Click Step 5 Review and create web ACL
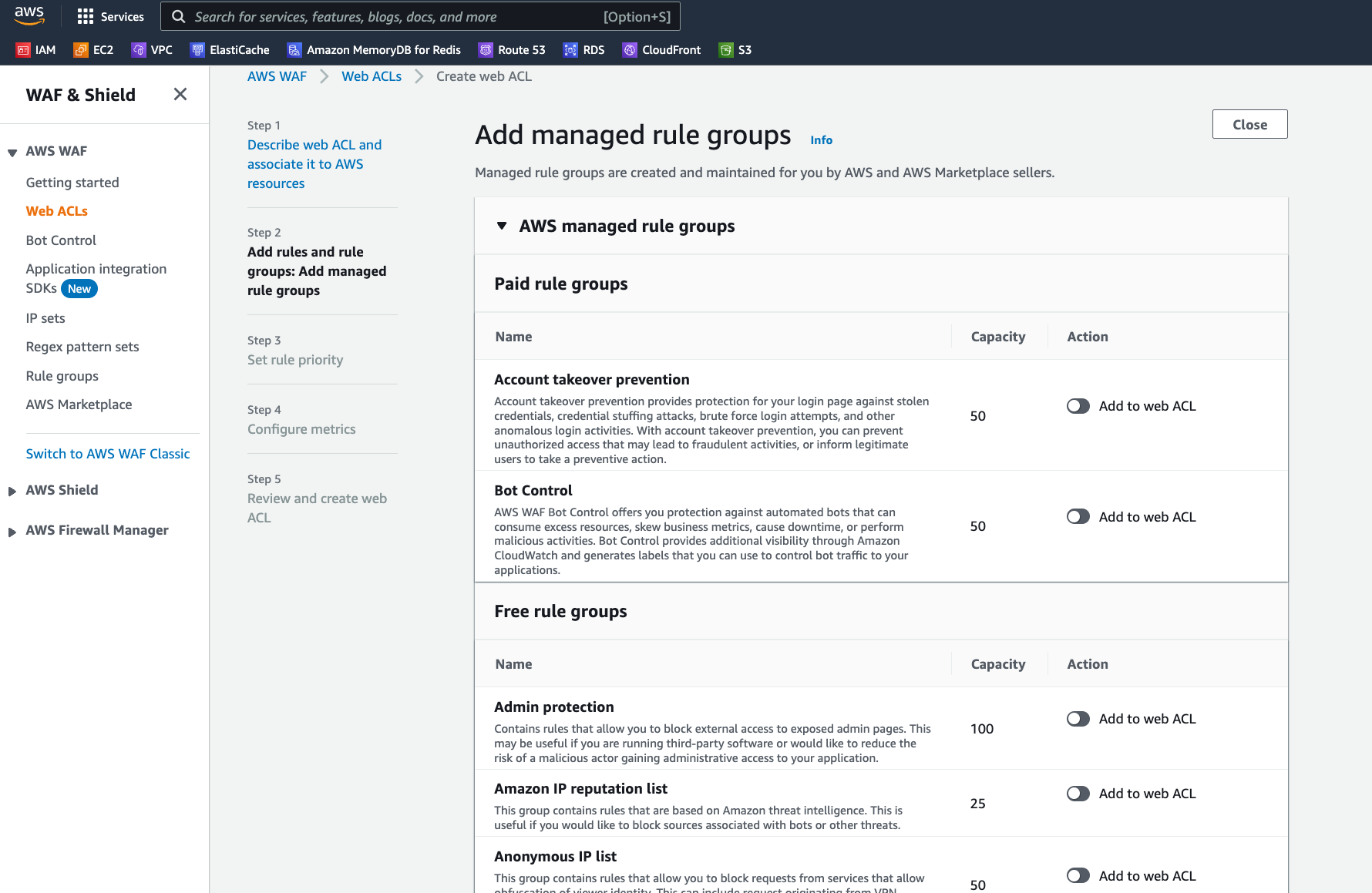The image size is (1372, 893). click(x=317, y=508)
